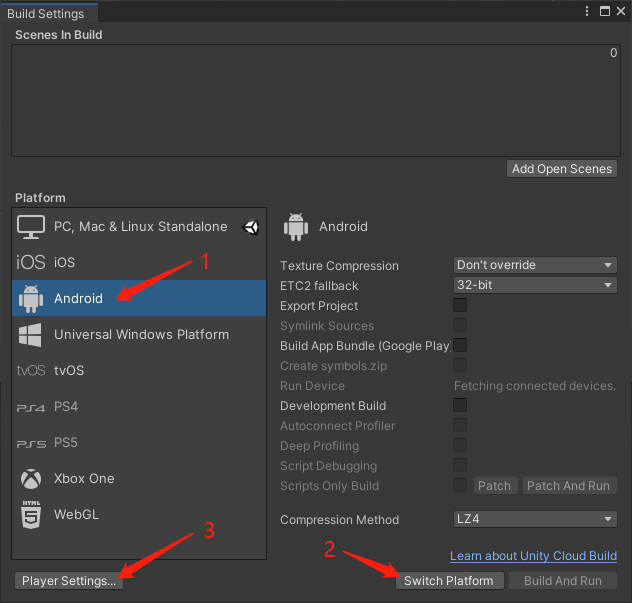
Task: Click the Build And Run button
Action: click(563, 581)
